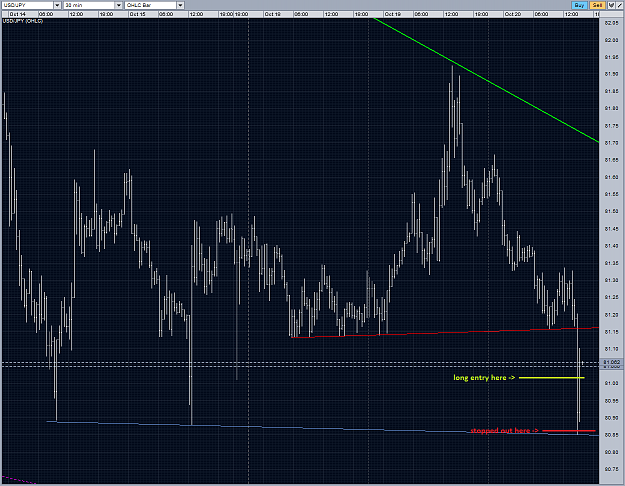Select the yellow long entry marker line
The width and height of the screenshot is (625, 486).
[552, 378]
